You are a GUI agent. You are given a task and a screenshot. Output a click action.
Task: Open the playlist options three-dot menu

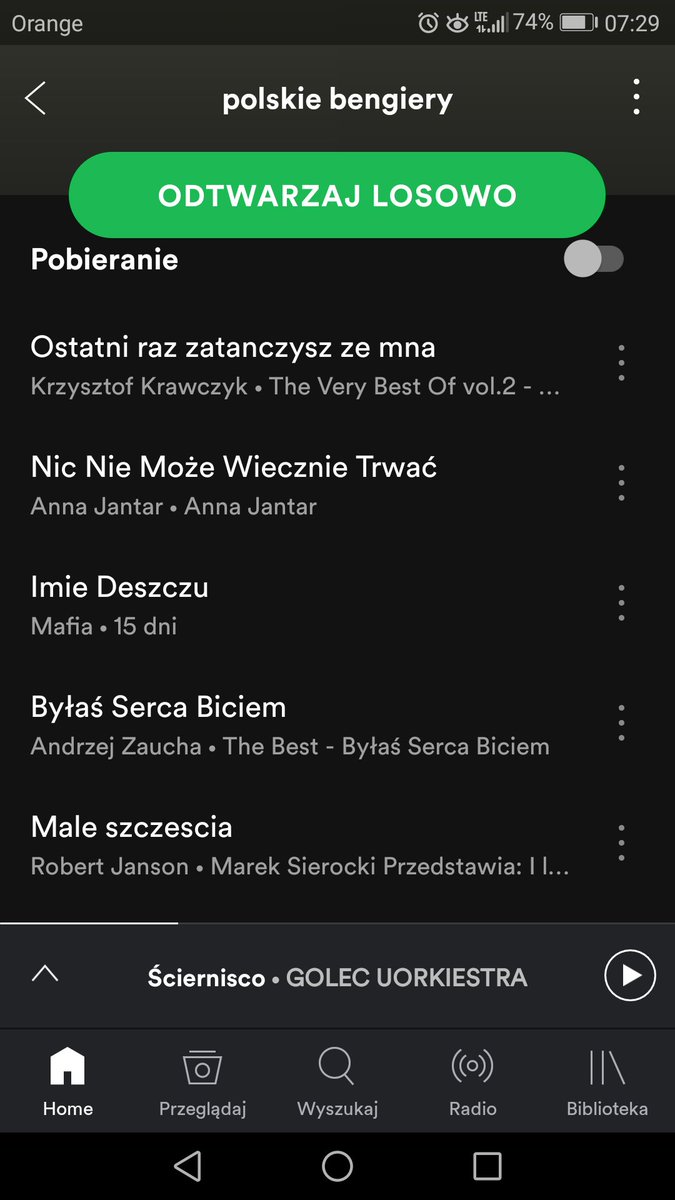[636, 98]
